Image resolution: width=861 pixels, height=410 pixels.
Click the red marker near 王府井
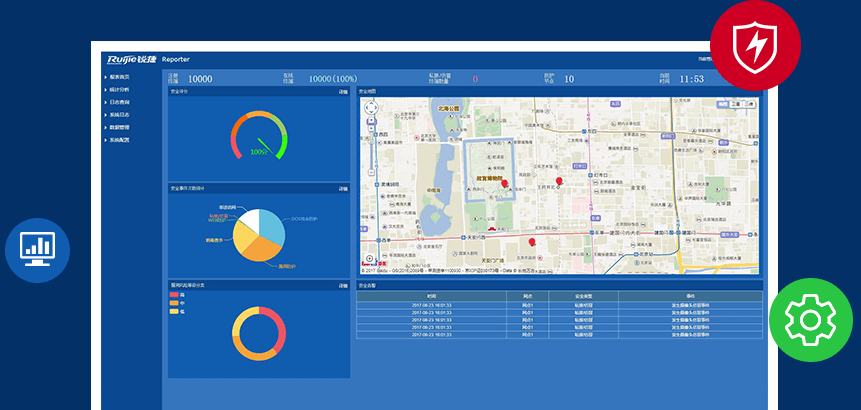(x=559, y=182)
